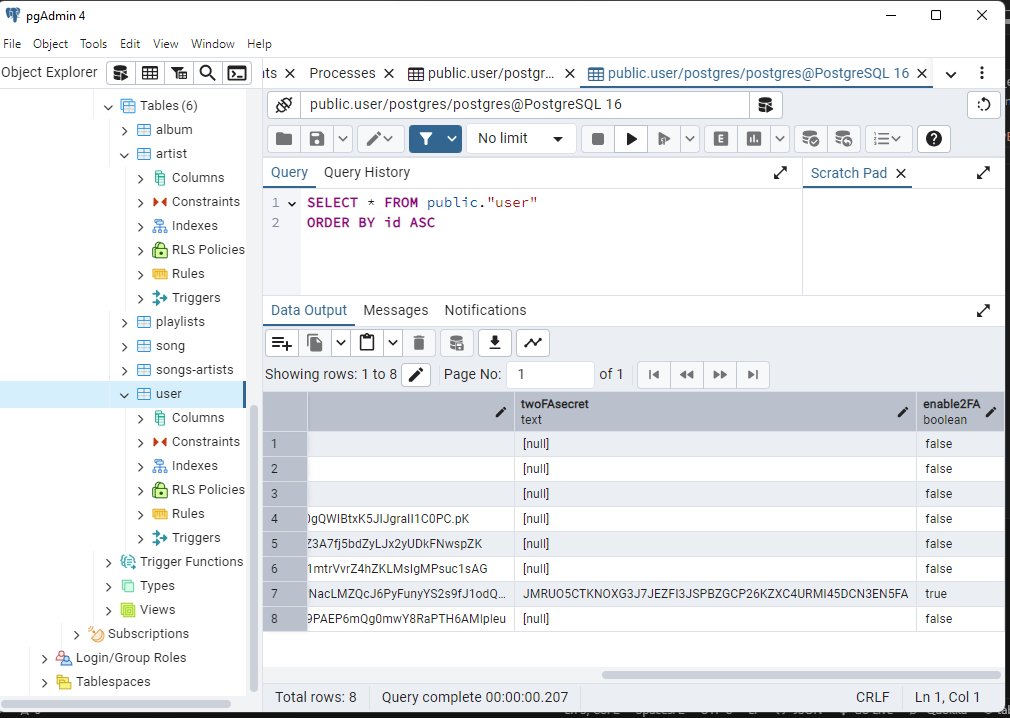
Task: Click the horizontal scrollbar under data grid
Action: point(801,675)
